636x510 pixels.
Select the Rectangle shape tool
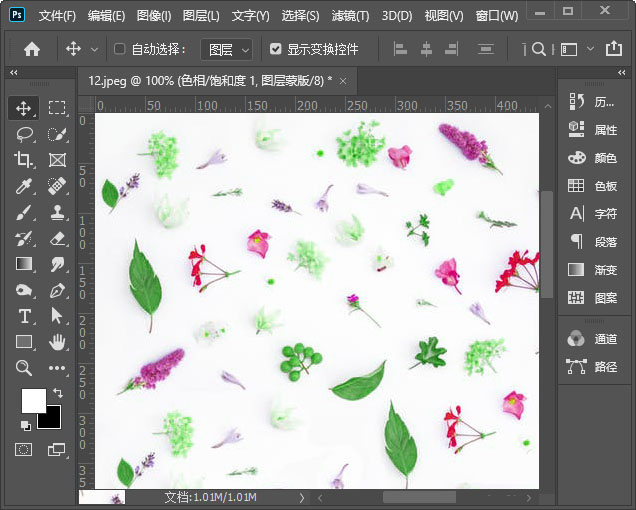tap(24, 342)
